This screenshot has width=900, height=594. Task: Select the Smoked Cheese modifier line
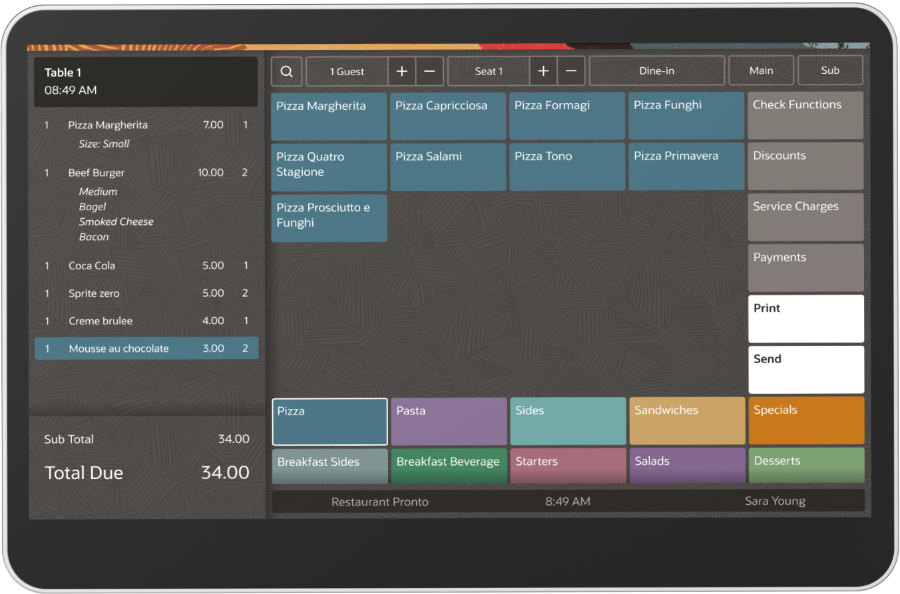116,222
